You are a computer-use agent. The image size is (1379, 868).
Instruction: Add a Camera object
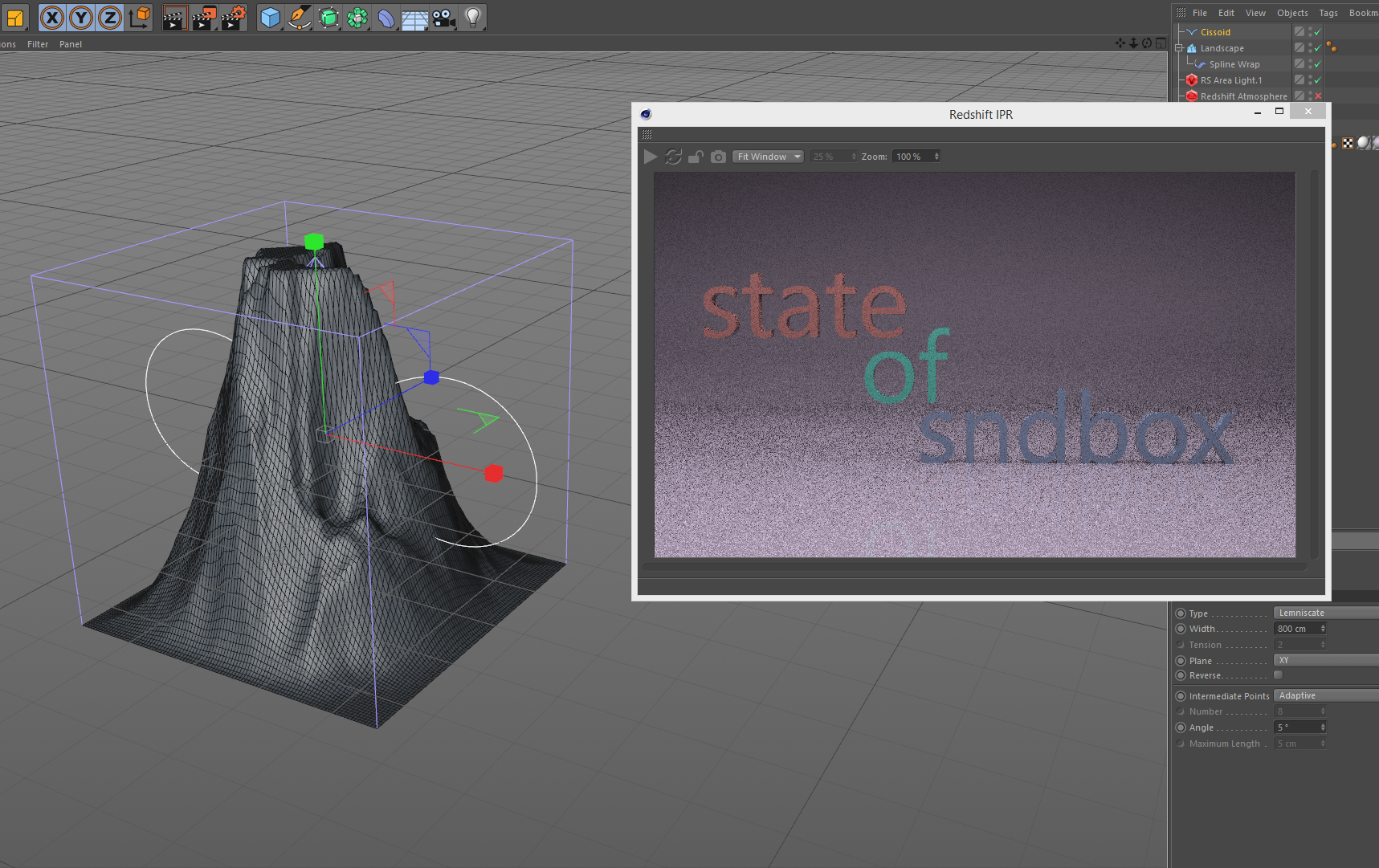(443, 17)
